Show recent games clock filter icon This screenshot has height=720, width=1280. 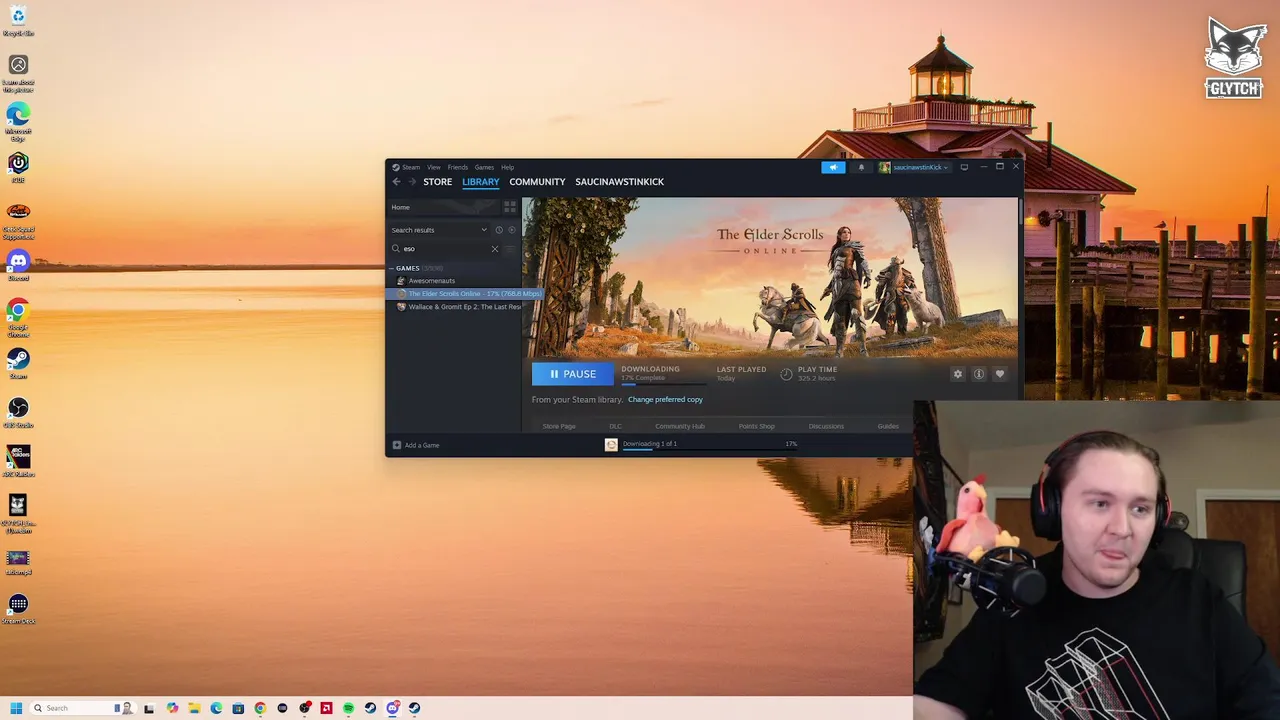(499, 230)
